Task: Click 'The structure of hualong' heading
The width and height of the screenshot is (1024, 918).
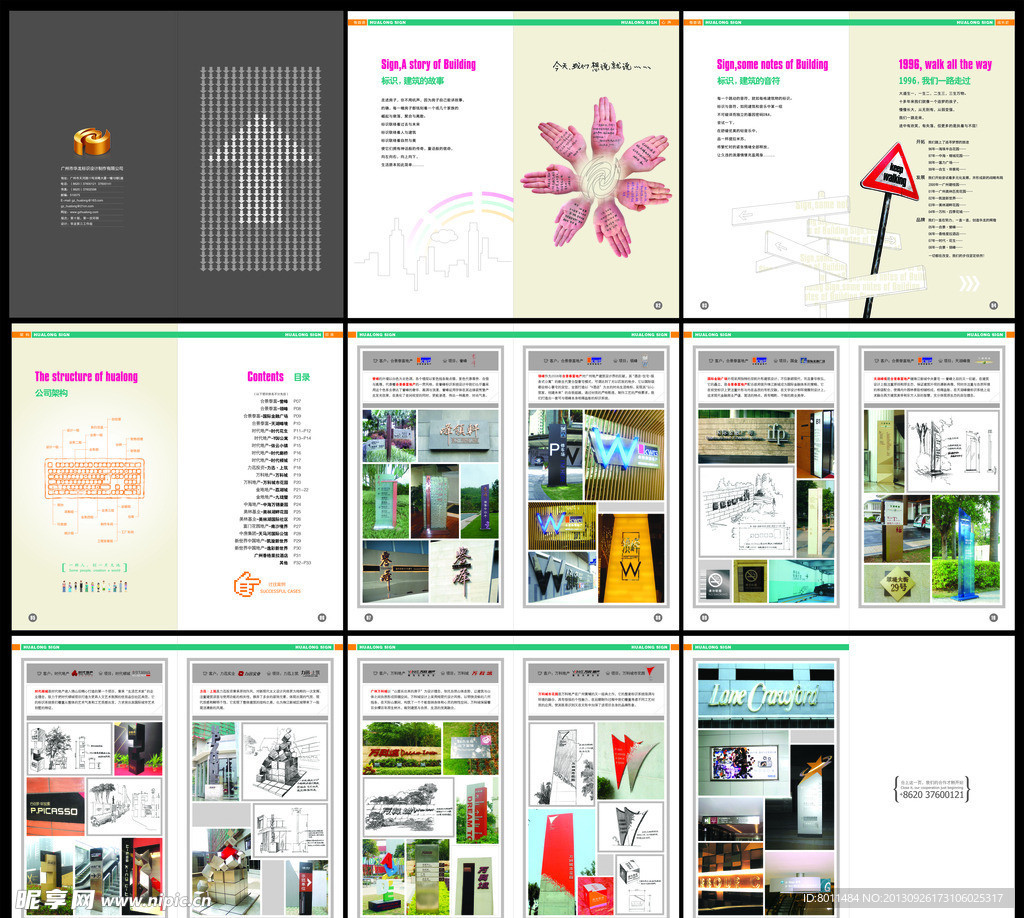Action: coord(86,377)
